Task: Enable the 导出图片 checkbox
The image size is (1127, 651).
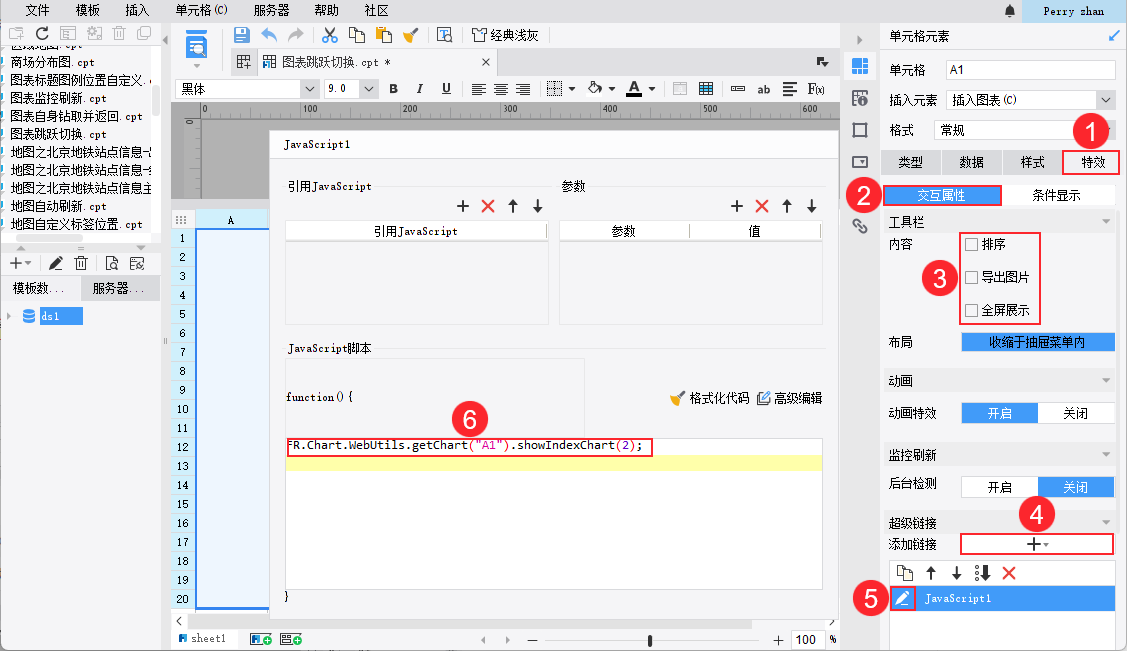Action: point(972,277)
